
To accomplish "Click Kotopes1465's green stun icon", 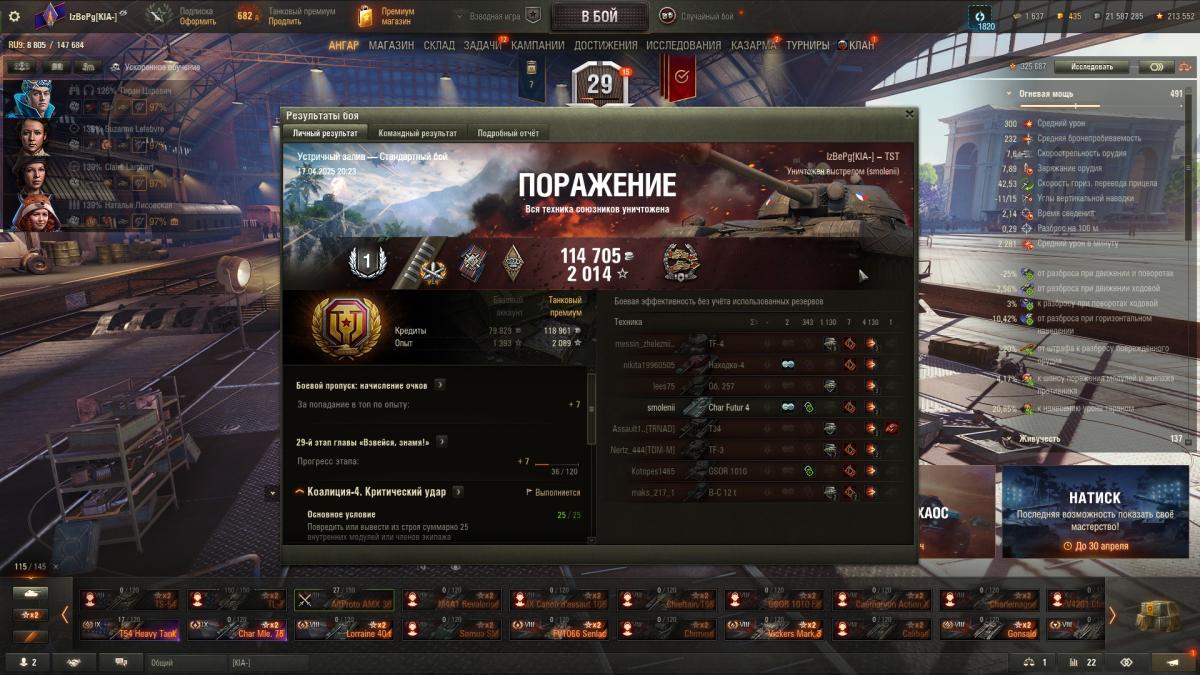I will click(x=808, y=471).
